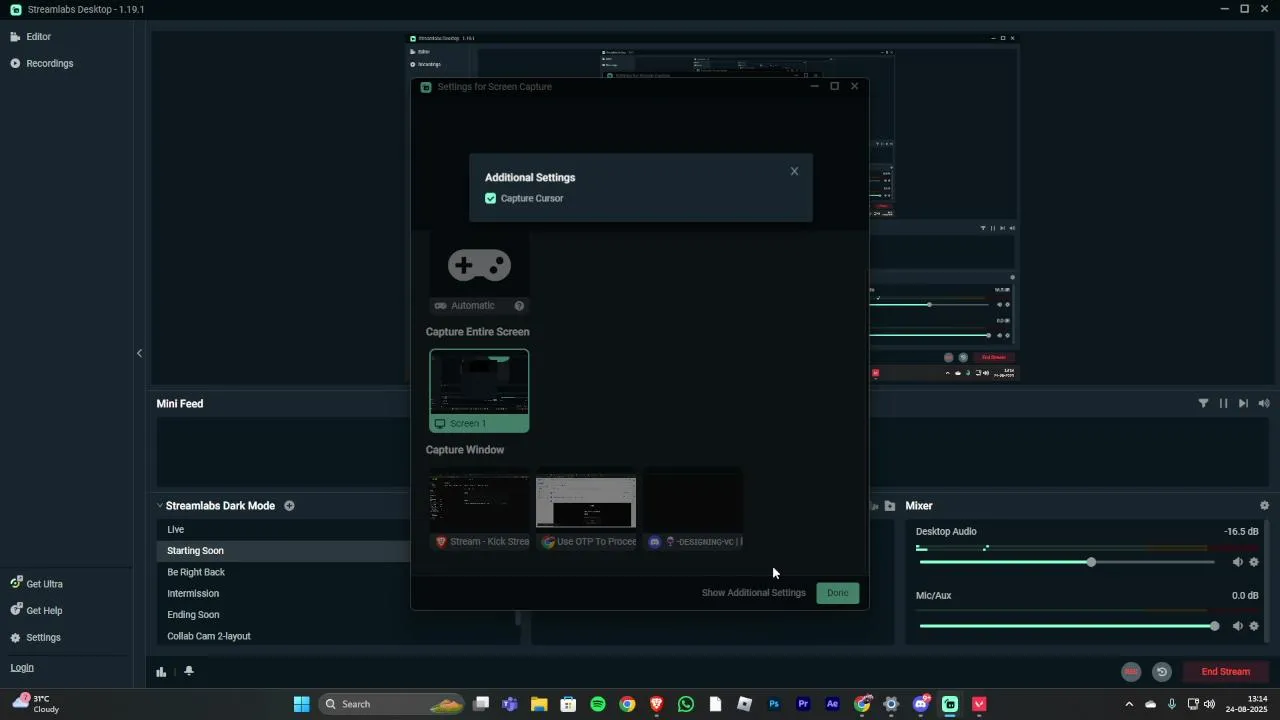Viewport: 1280px width, 720px height.
Task: Select the Screen 1 capture thumbnail
Action: (479, 391)
